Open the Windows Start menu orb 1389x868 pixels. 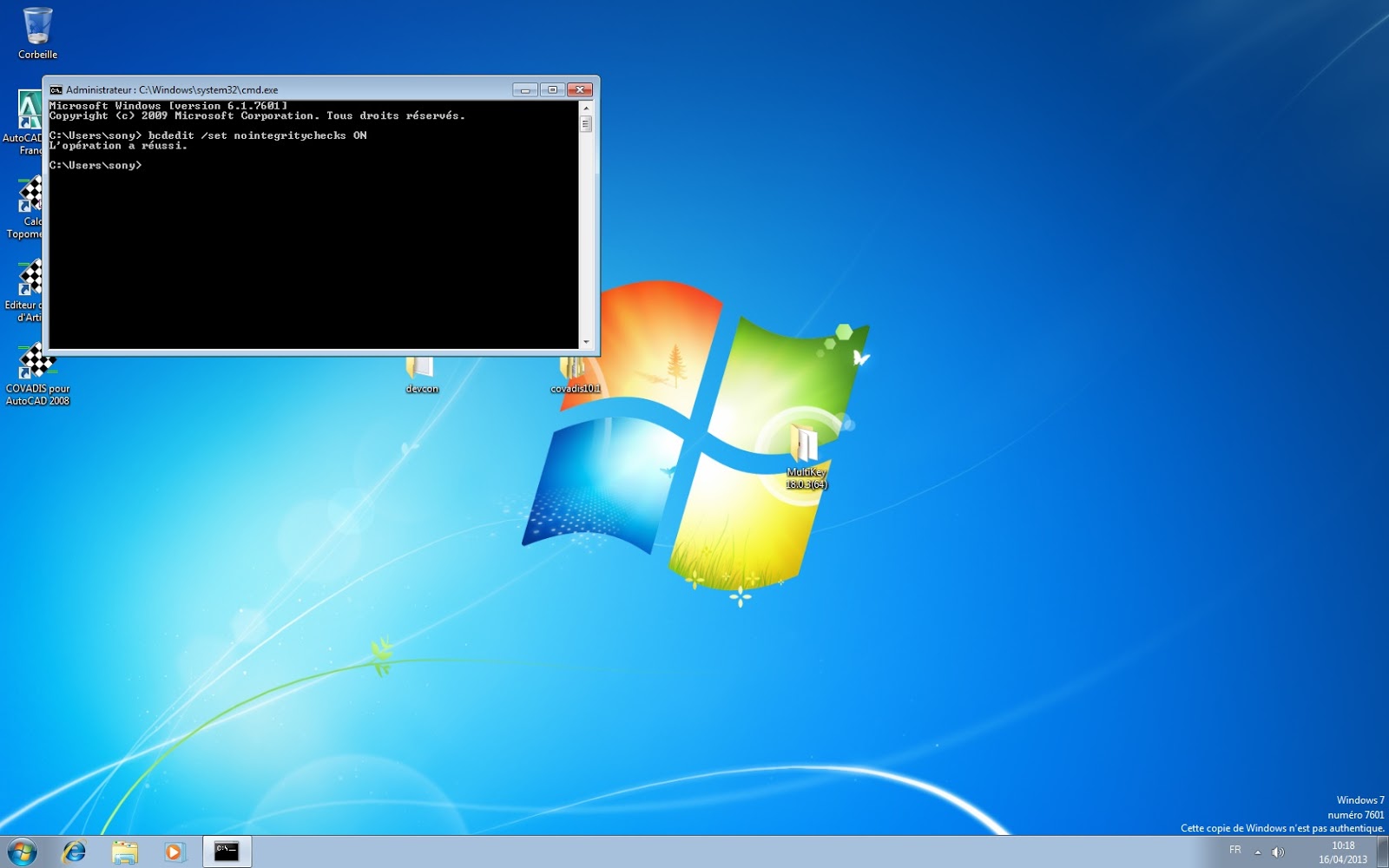click(23, 852)
